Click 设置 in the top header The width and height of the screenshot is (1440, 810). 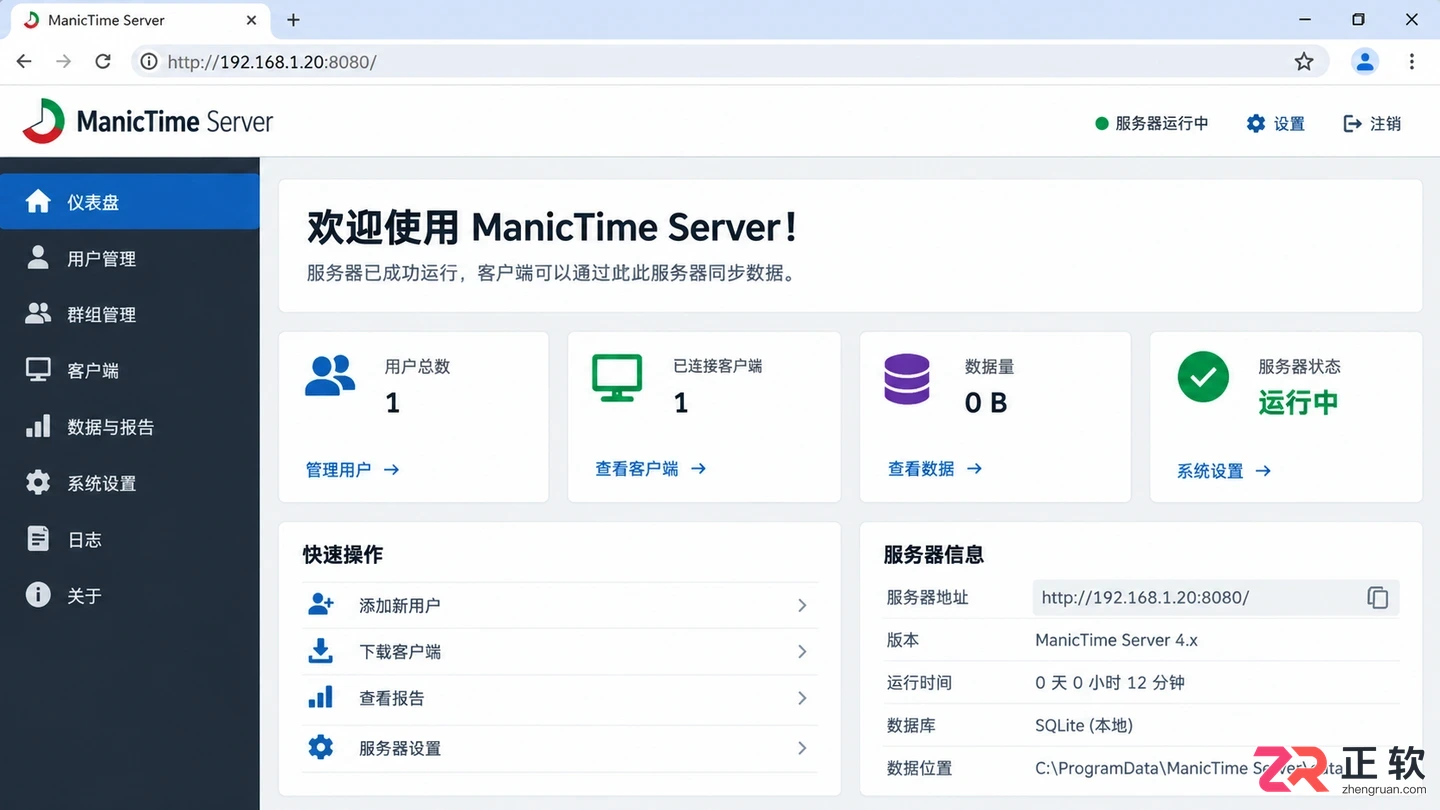1276,123
